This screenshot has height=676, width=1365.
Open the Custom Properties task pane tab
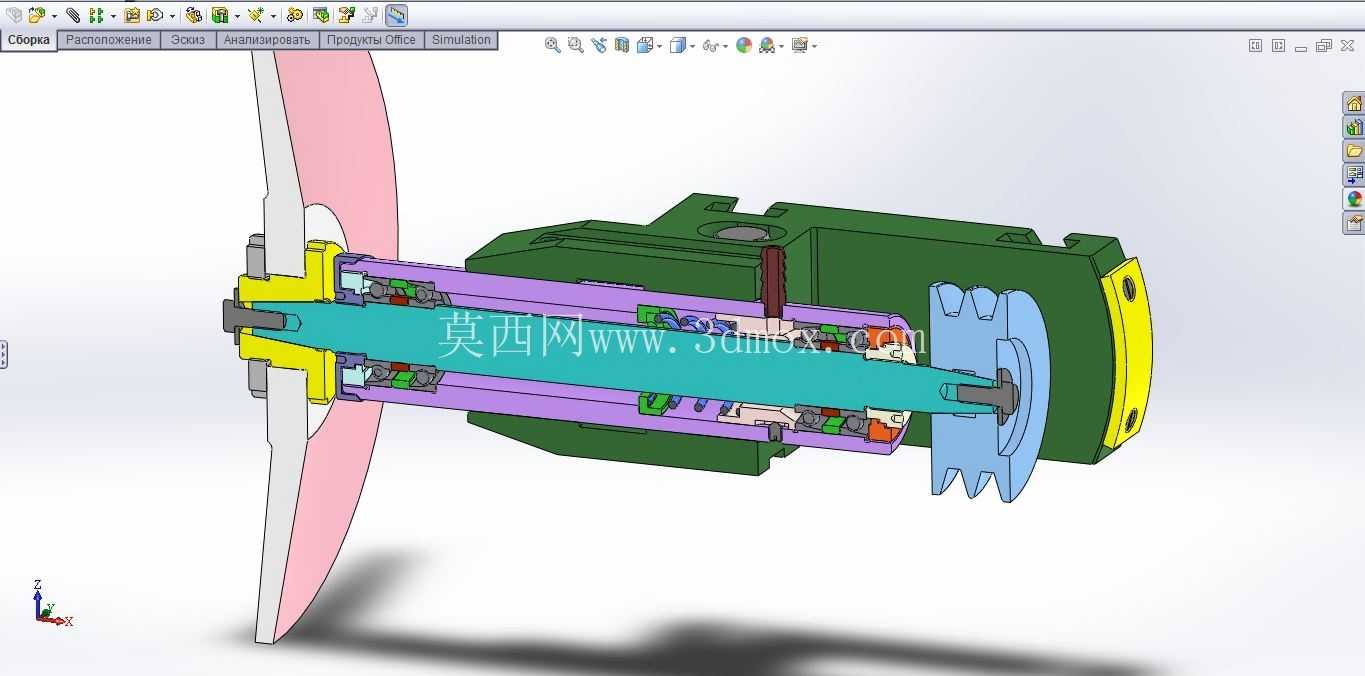[x=1354, y=223]
